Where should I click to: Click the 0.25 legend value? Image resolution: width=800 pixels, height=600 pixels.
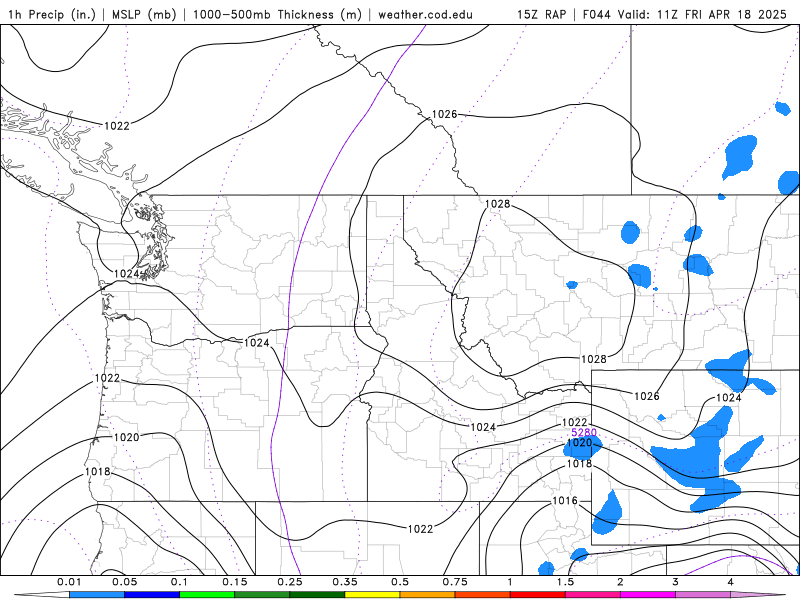click(x=290, y=582)
